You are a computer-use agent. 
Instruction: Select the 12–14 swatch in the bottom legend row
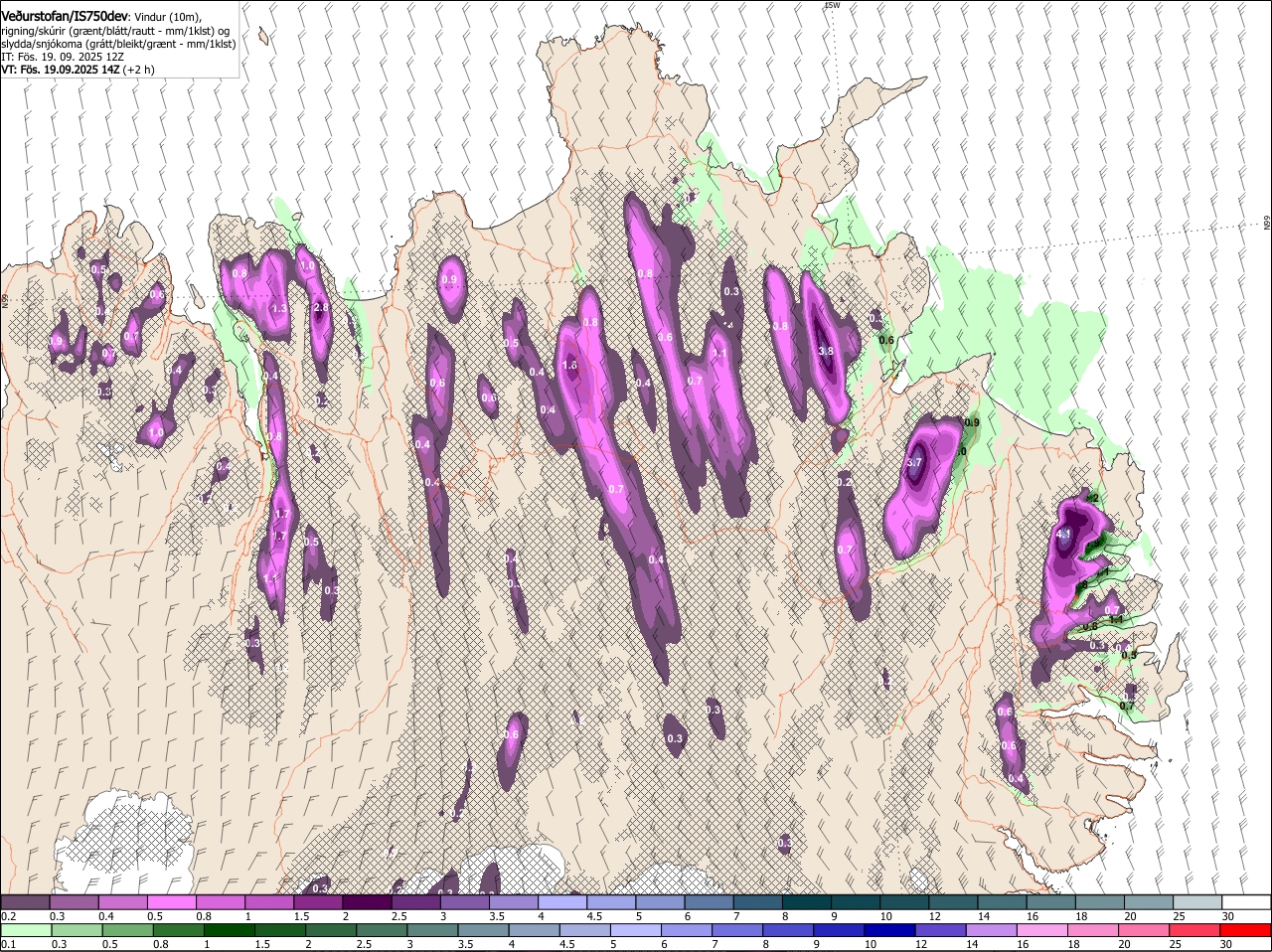(x=941, y=930)
